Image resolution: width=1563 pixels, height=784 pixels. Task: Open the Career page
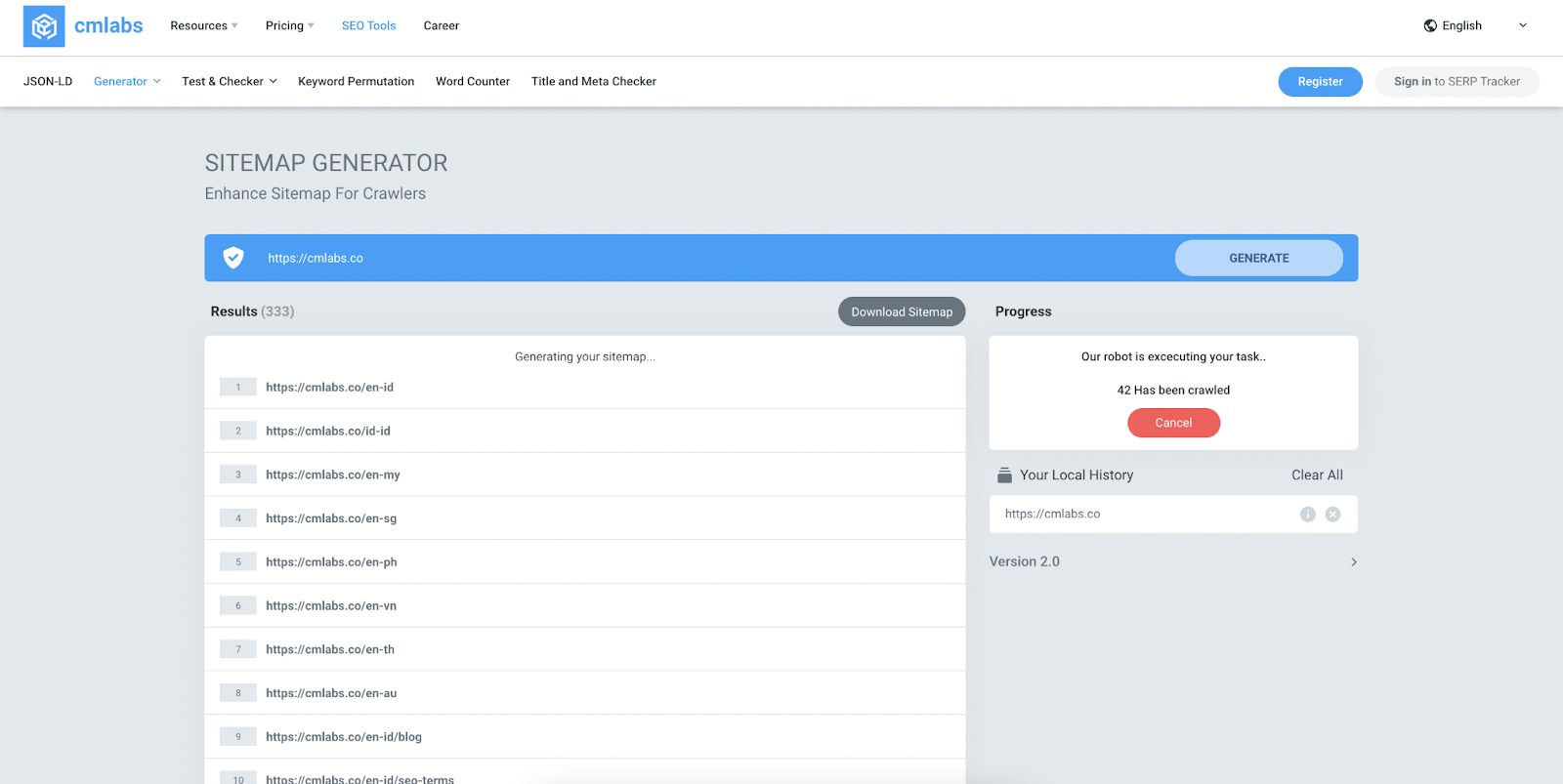(442, 26)
